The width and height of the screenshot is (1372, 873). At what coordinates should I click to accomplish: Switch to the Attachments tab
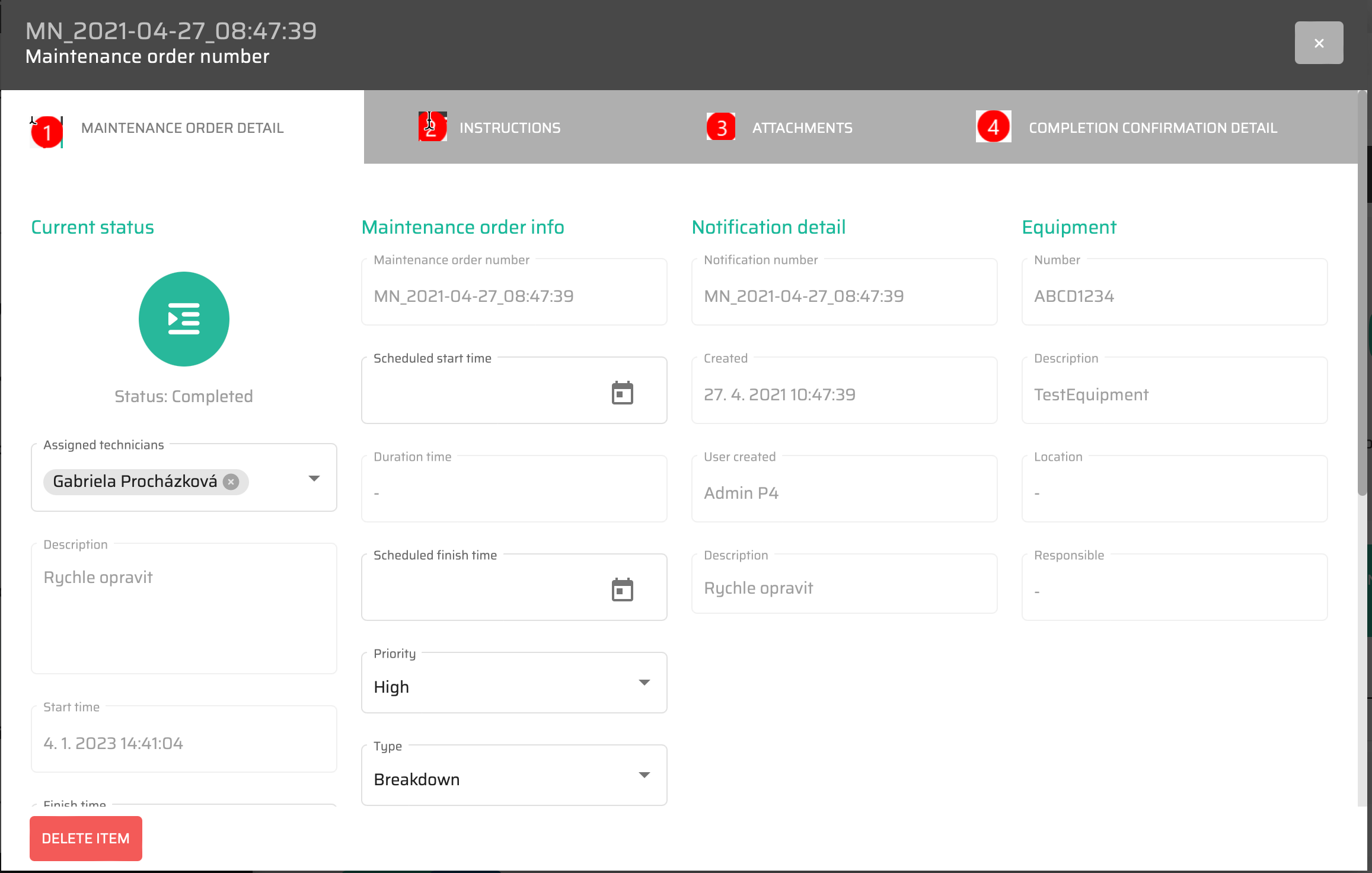pos(802,128)
